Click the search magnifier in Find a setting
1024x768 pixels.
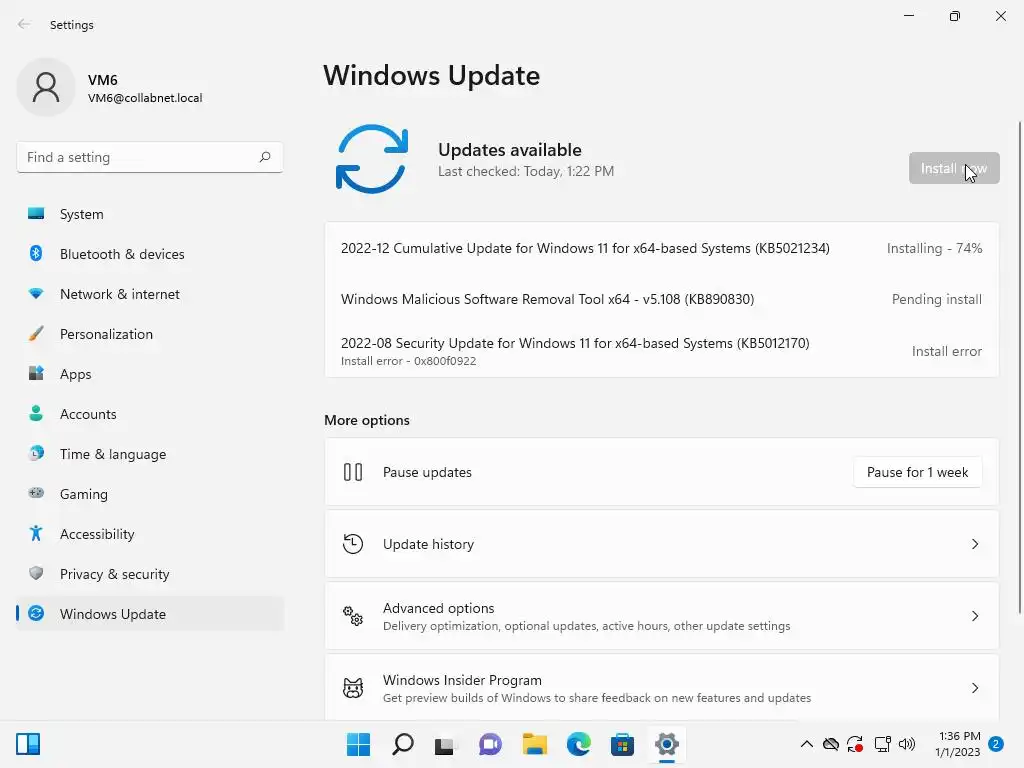[264, 157]
